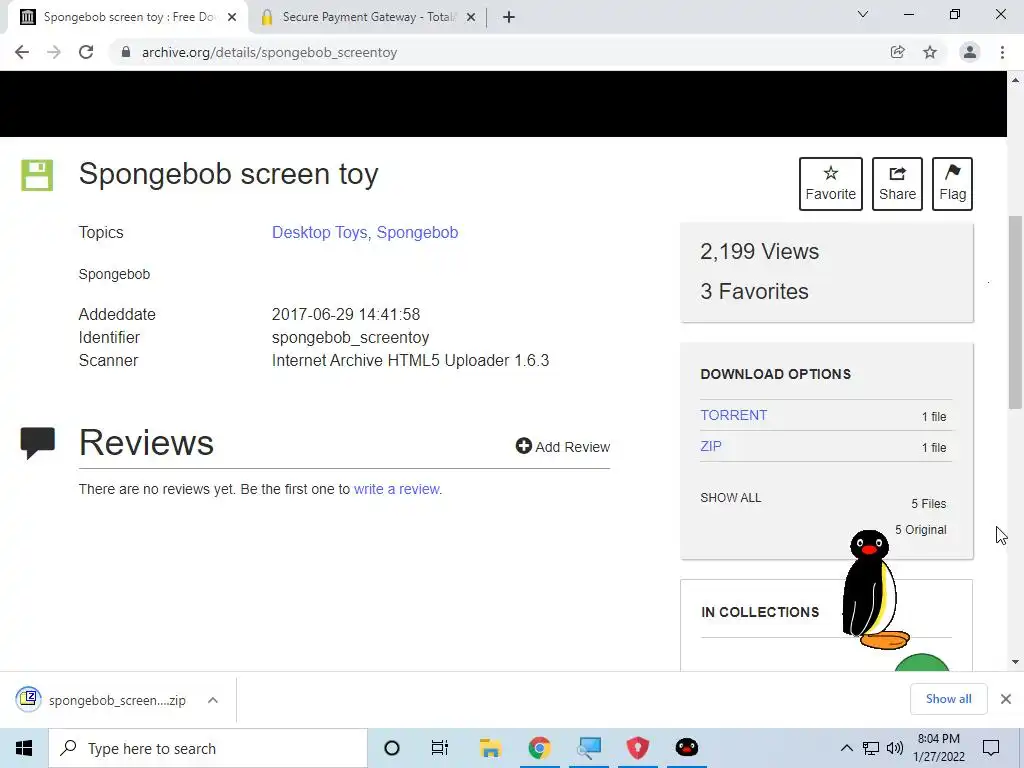
Task: Click the scrollbar up arrow
Action: click(1015, 80)
